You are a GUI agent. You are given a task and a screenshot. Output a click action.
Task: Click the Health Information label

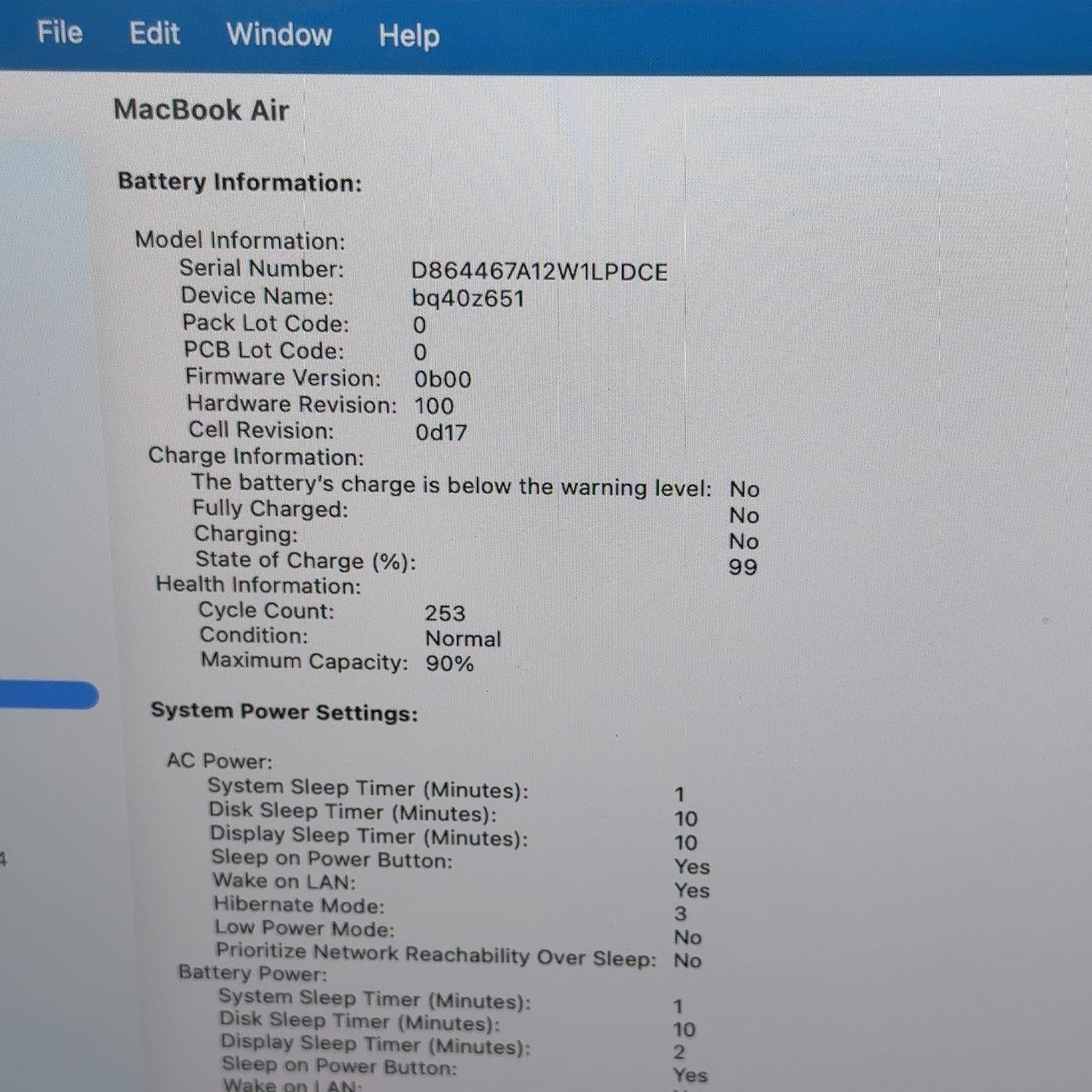tap(258, 585)
